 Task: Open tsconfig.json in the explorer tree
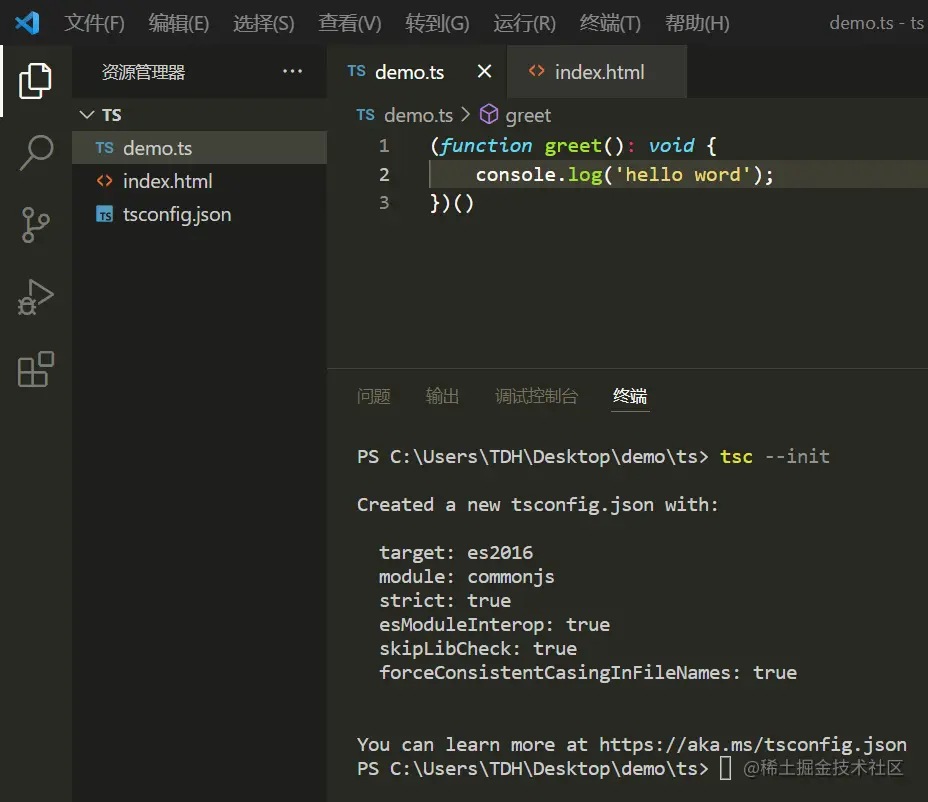pos(199,214)
